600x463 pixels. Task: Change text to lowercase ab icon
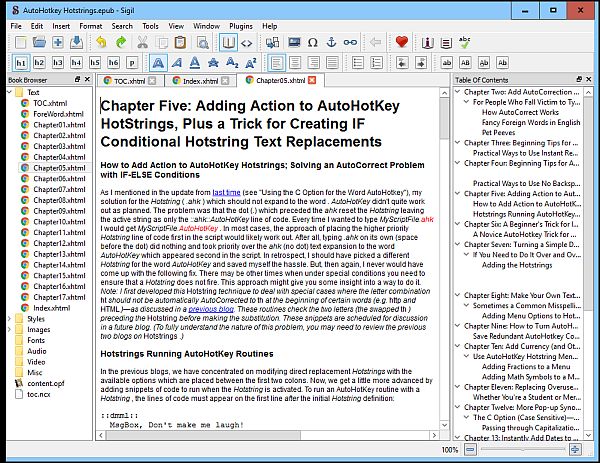pos(447,63)
